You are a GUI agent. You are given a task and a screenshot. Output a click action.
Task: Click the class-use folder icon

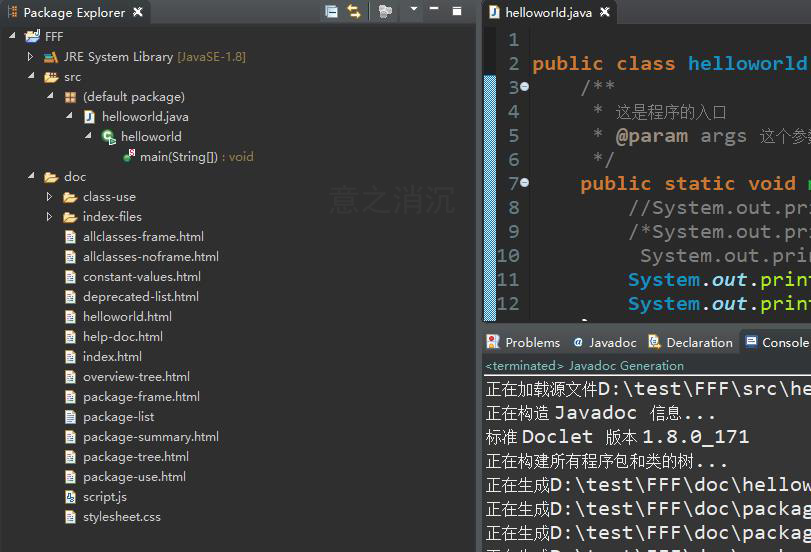[x=70, y=197]
